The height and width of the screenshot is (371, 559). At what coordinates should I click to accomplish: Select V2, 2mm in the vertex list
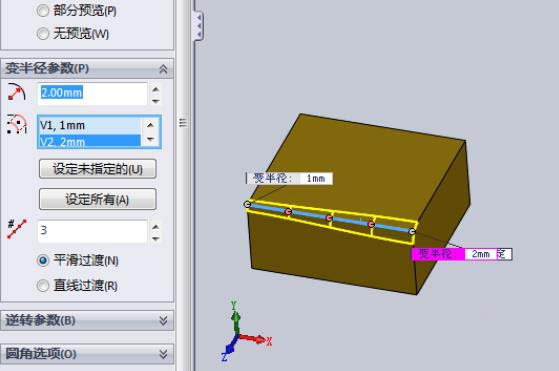(x=89, y=141)
